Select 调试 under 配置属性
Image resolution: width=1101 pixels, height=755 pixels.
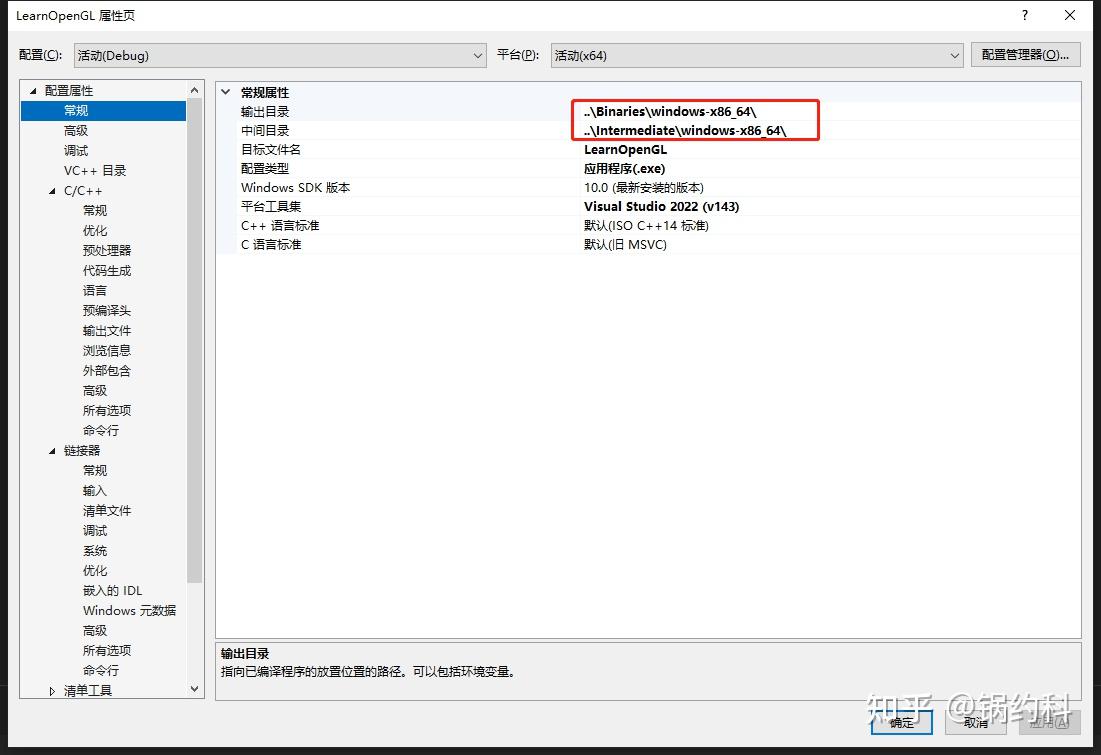[x=76, y=150]
